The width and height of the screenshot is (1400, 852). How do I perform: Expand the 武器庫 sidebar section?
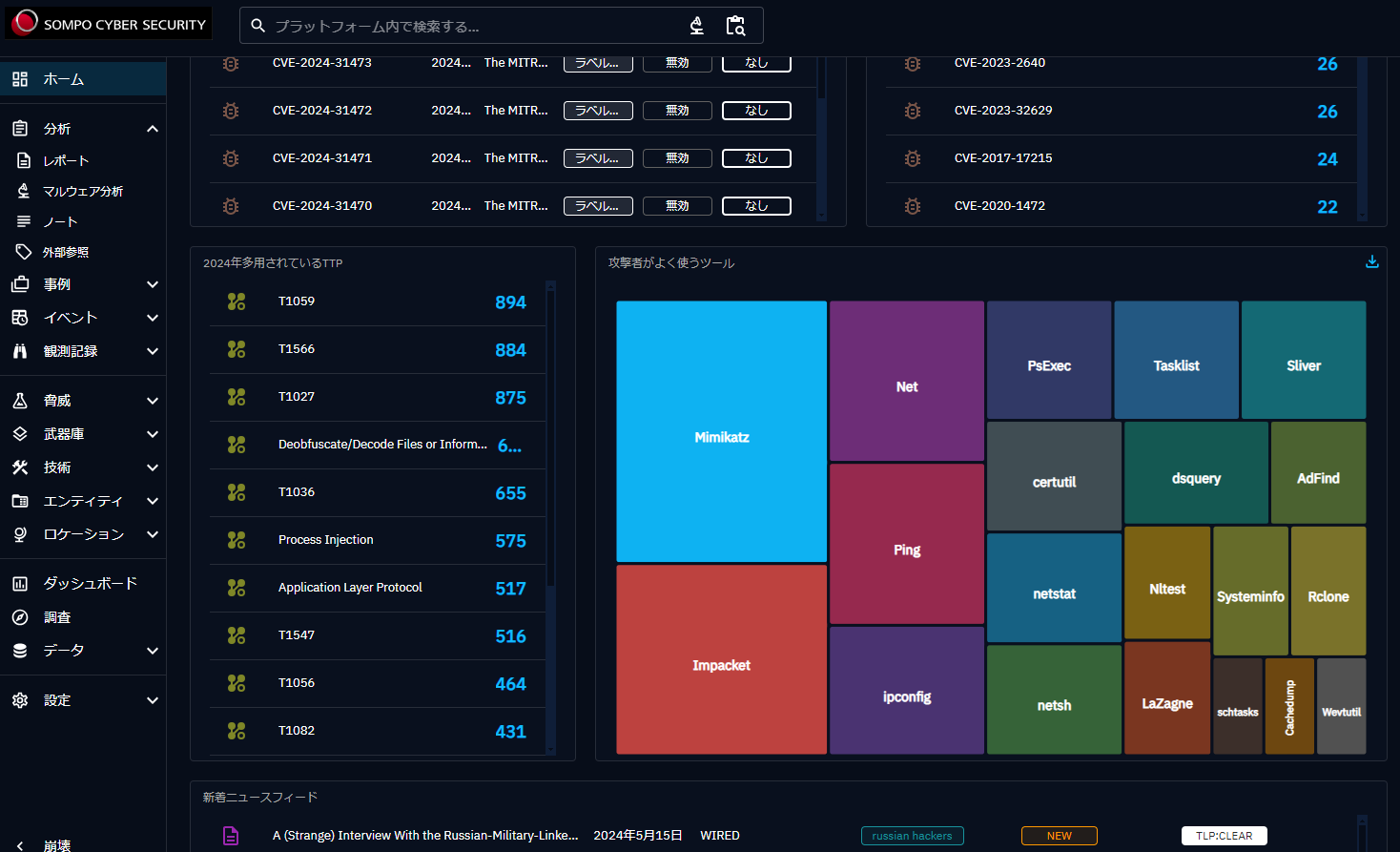click(x=153, y=434)
